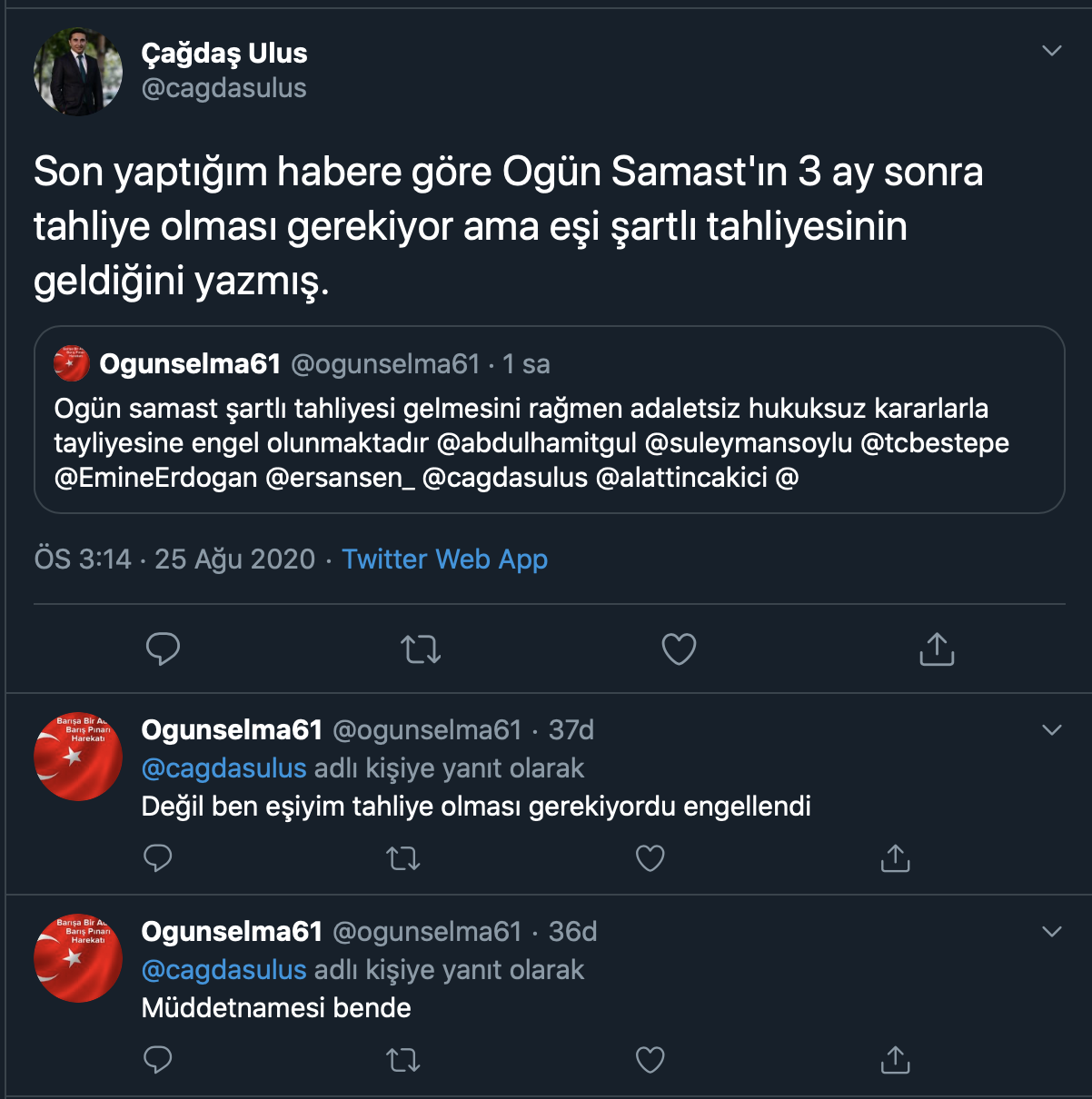1092x1099 pixels.
Task: Reply to the 'Müddetnamesi bende' tweet
Action: (158, 1059)
